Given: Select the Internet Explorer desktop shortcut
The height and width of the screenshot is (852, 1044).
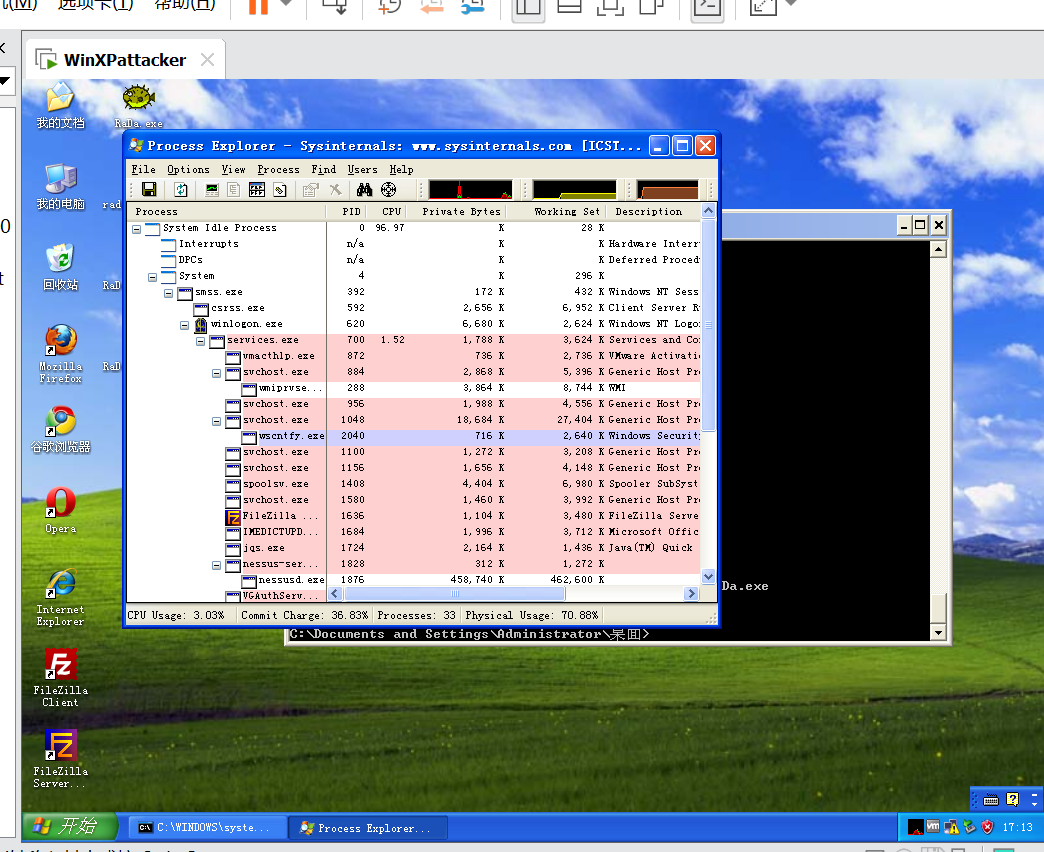Looking at the screenshot, I should [x=60, y=597].
